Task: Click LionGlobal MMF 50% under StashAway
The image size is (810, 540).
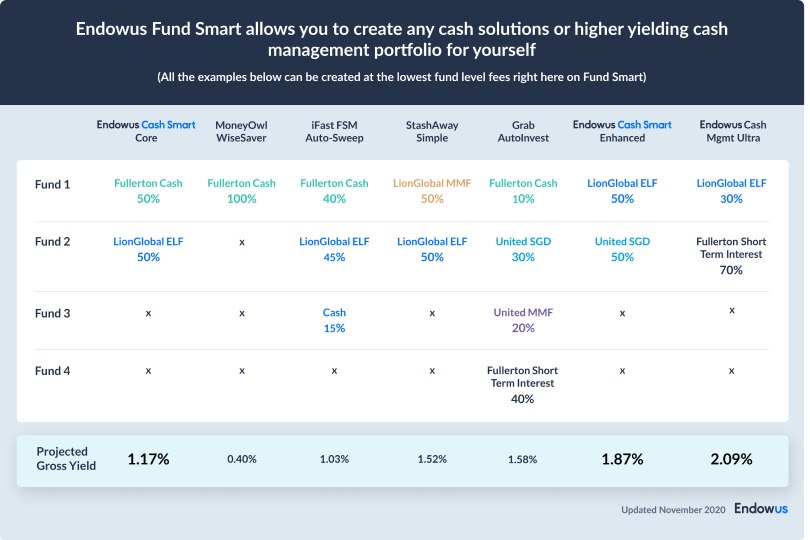Action: (432, 191)
